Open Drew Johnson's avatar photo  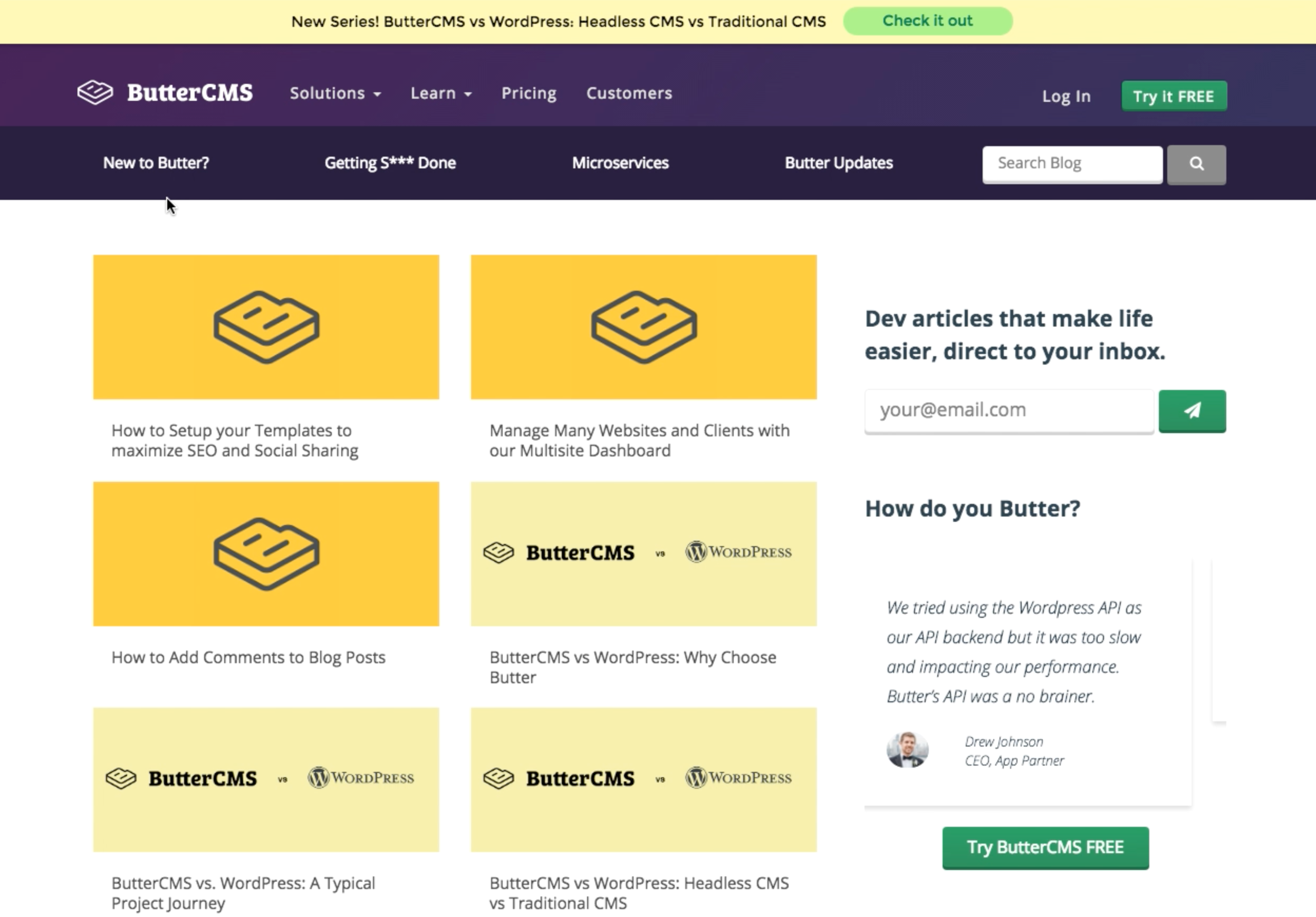(x=907, y=750)
